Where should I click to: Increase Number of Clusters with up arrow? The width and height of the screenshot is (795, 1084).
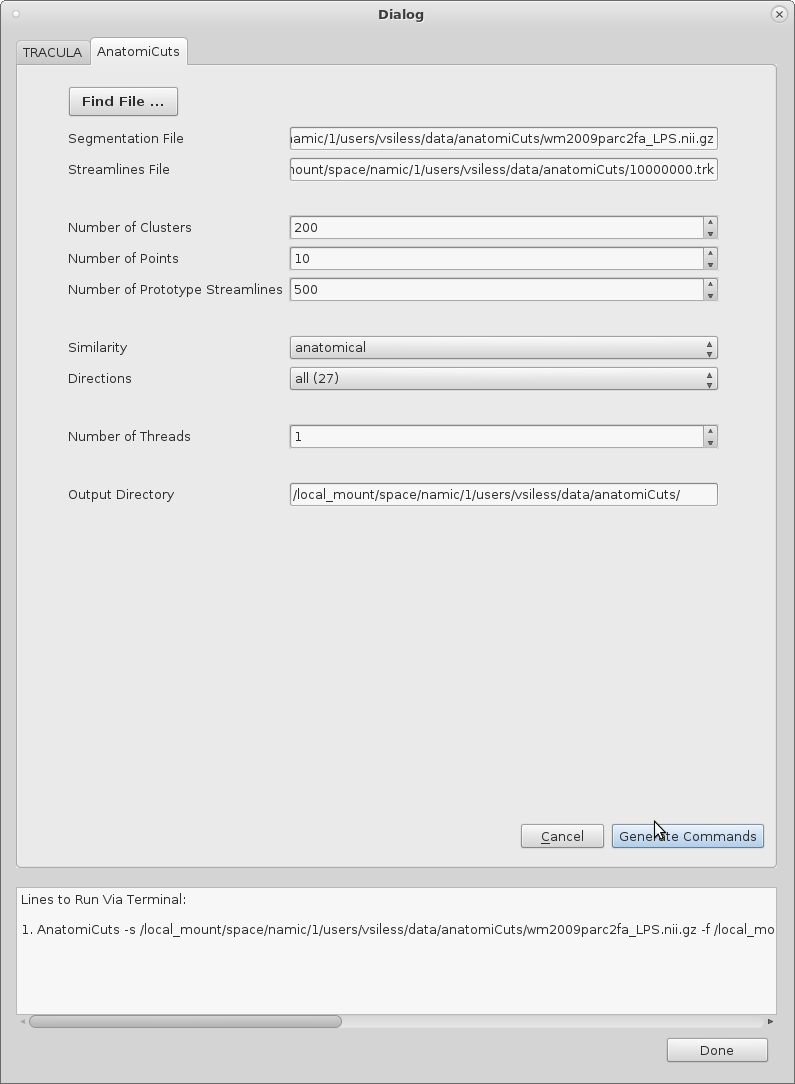click(710, 222)
